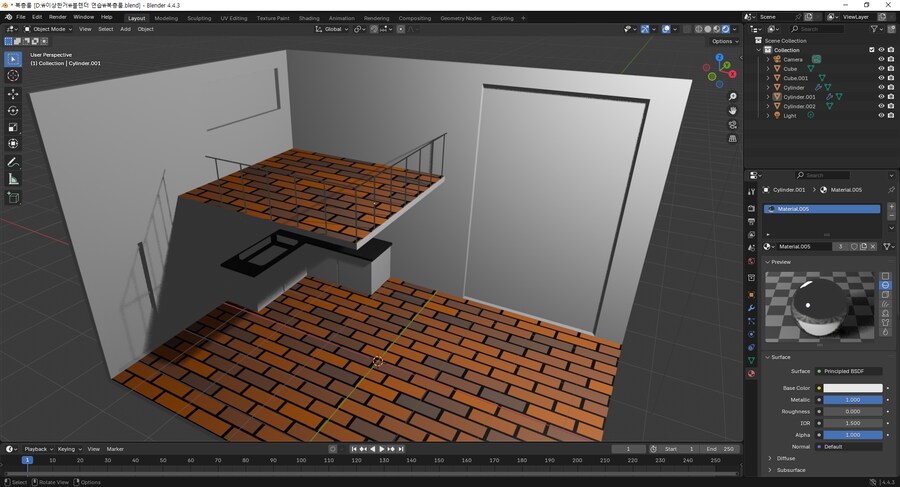
Task: Click the End frame field
Action: [721, 449]
